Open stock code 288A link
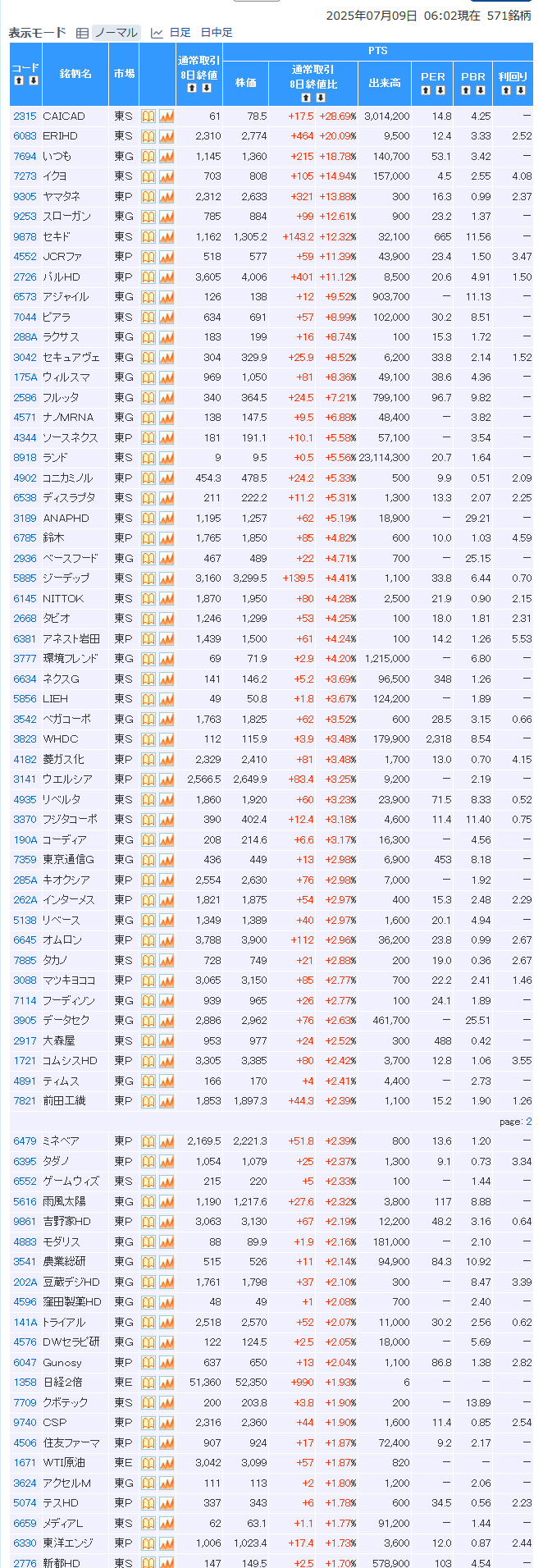543x1568 pixels. coord(25,337)
